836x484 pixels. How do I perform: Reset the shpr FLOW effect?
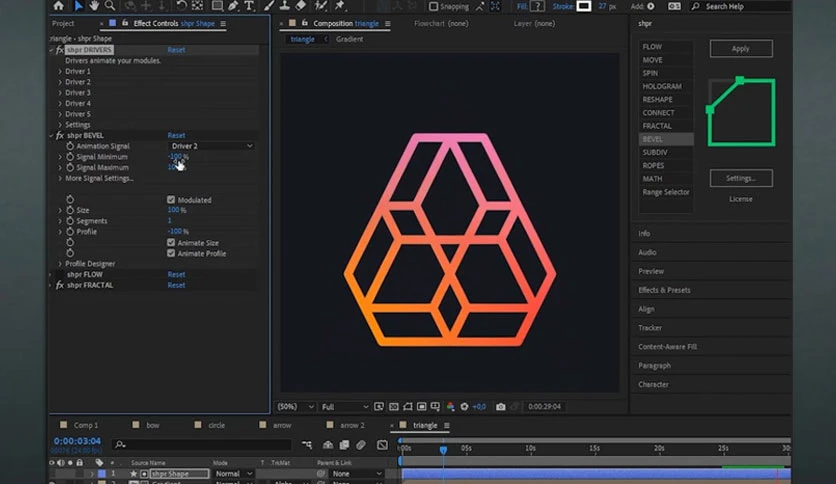tap(176, 275)
